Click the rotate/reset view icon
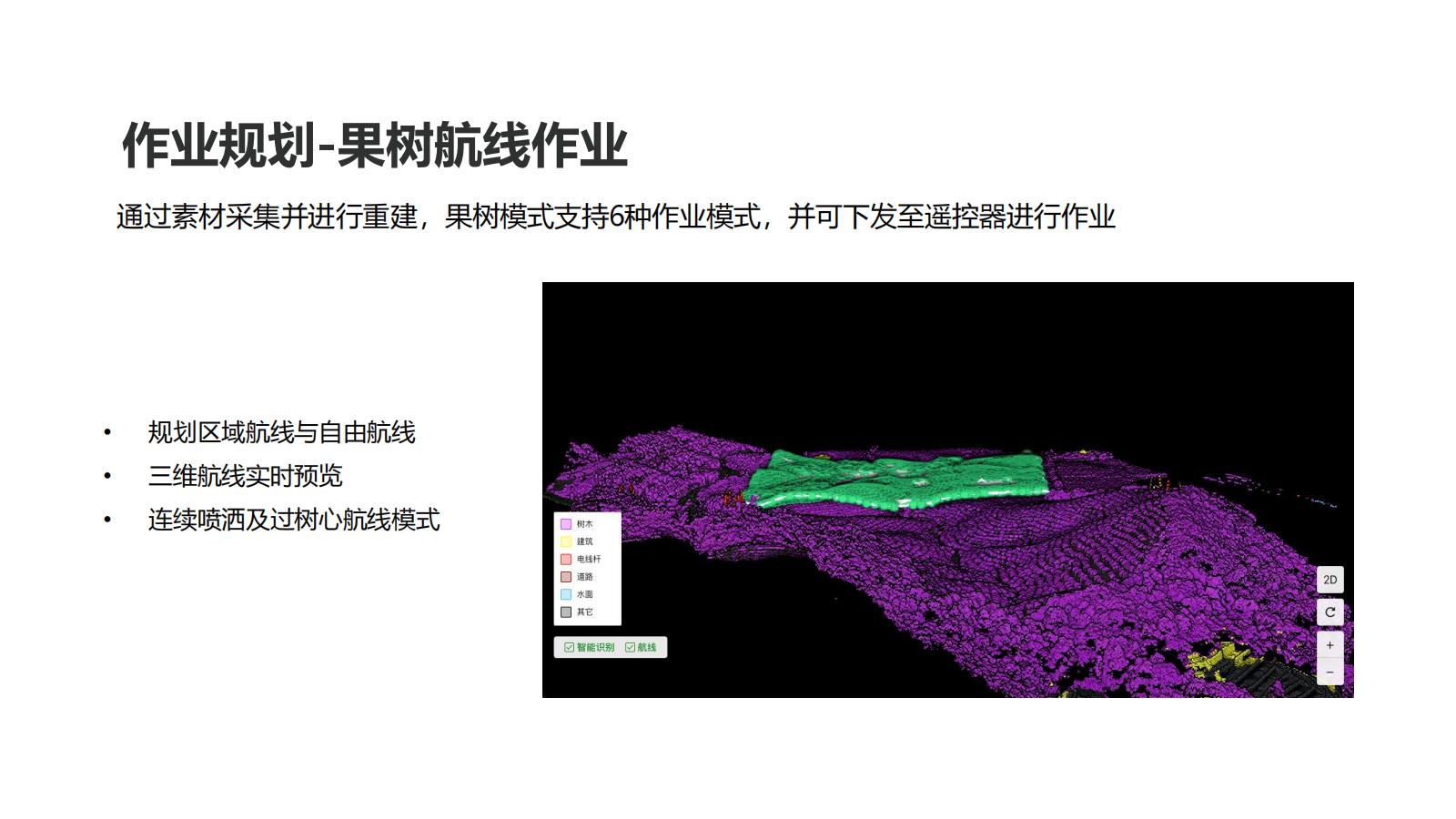The width and height of the screenshot is (1456, 819). point(1330,612)
